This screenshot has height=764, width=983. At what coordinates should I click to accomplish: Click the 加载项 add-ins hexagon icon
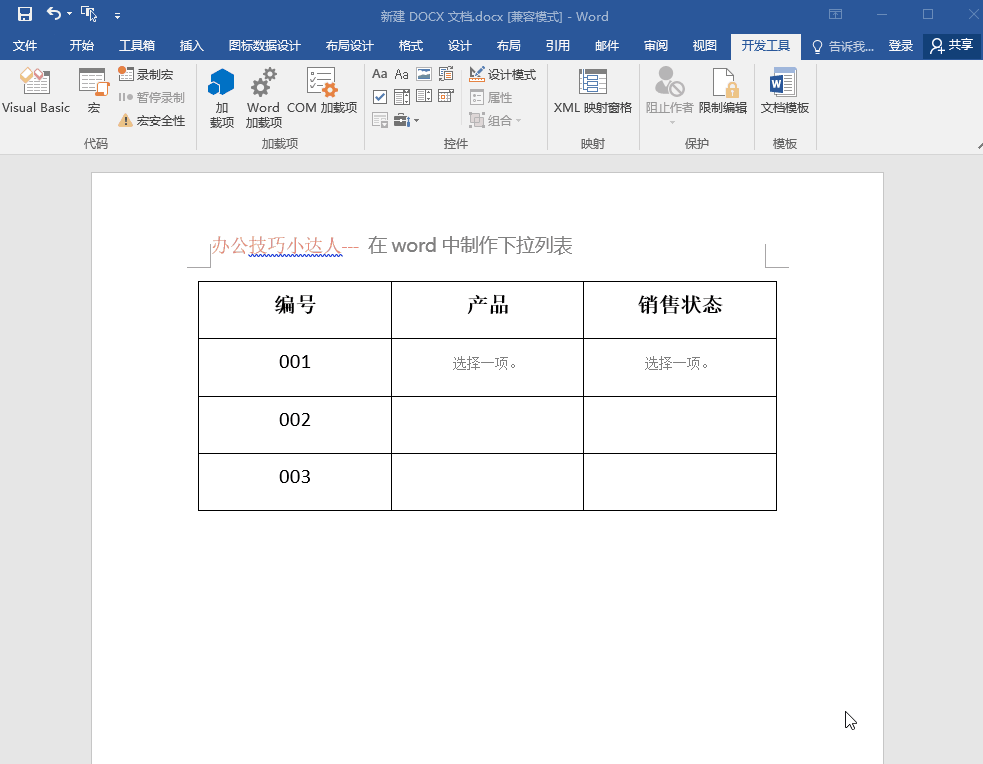[221, 98]
